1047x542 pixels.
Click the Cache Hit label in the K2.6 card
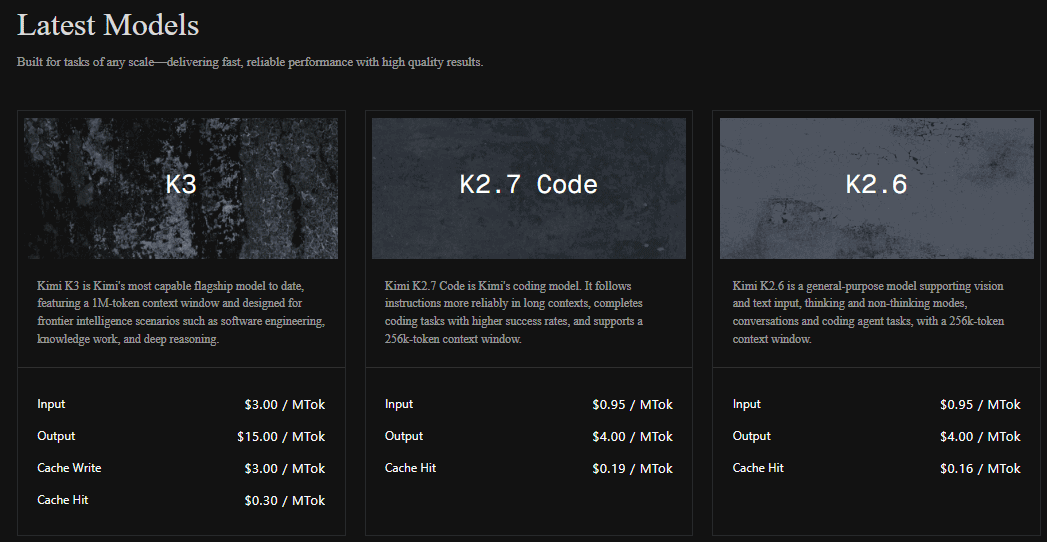pyautogui.click(x=759, y=468)
